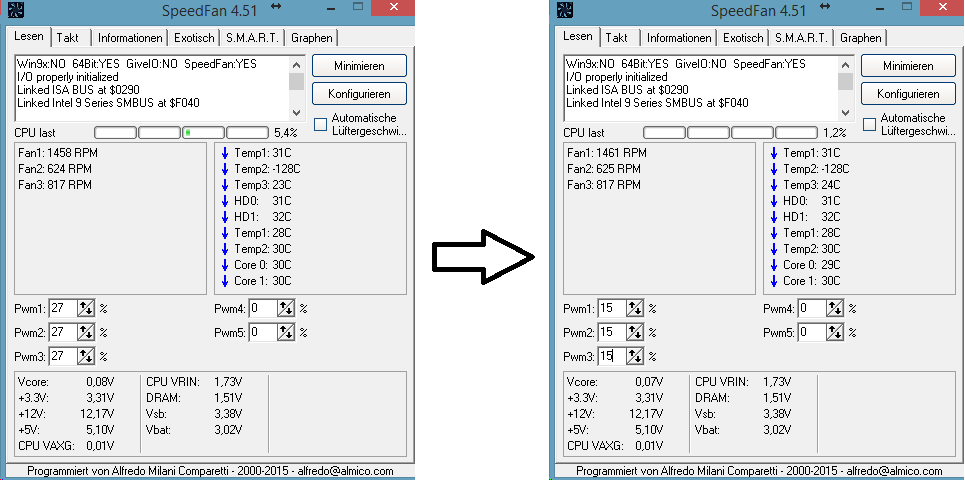Click CPU last usage bar showing 1,2%
Viewport: 965px width, 481px height.
click(731, 132)
